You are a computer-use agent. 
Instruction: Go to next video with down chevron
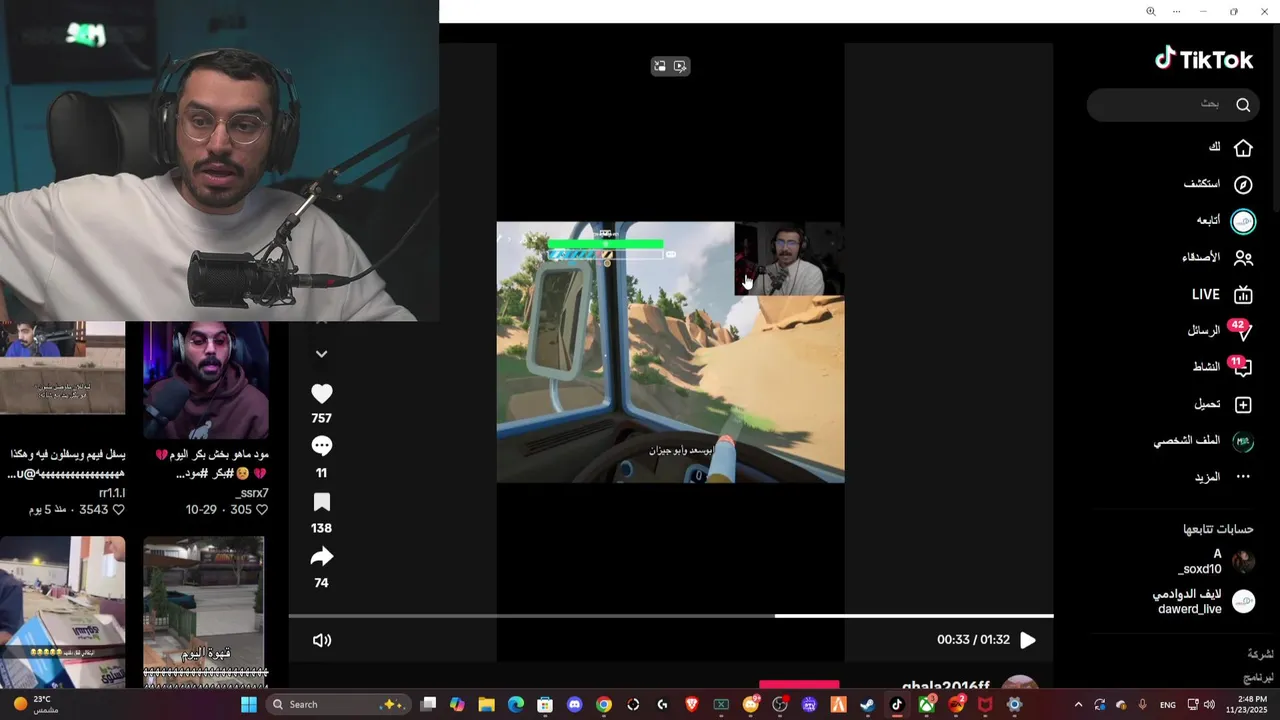(x=321, y=354)
